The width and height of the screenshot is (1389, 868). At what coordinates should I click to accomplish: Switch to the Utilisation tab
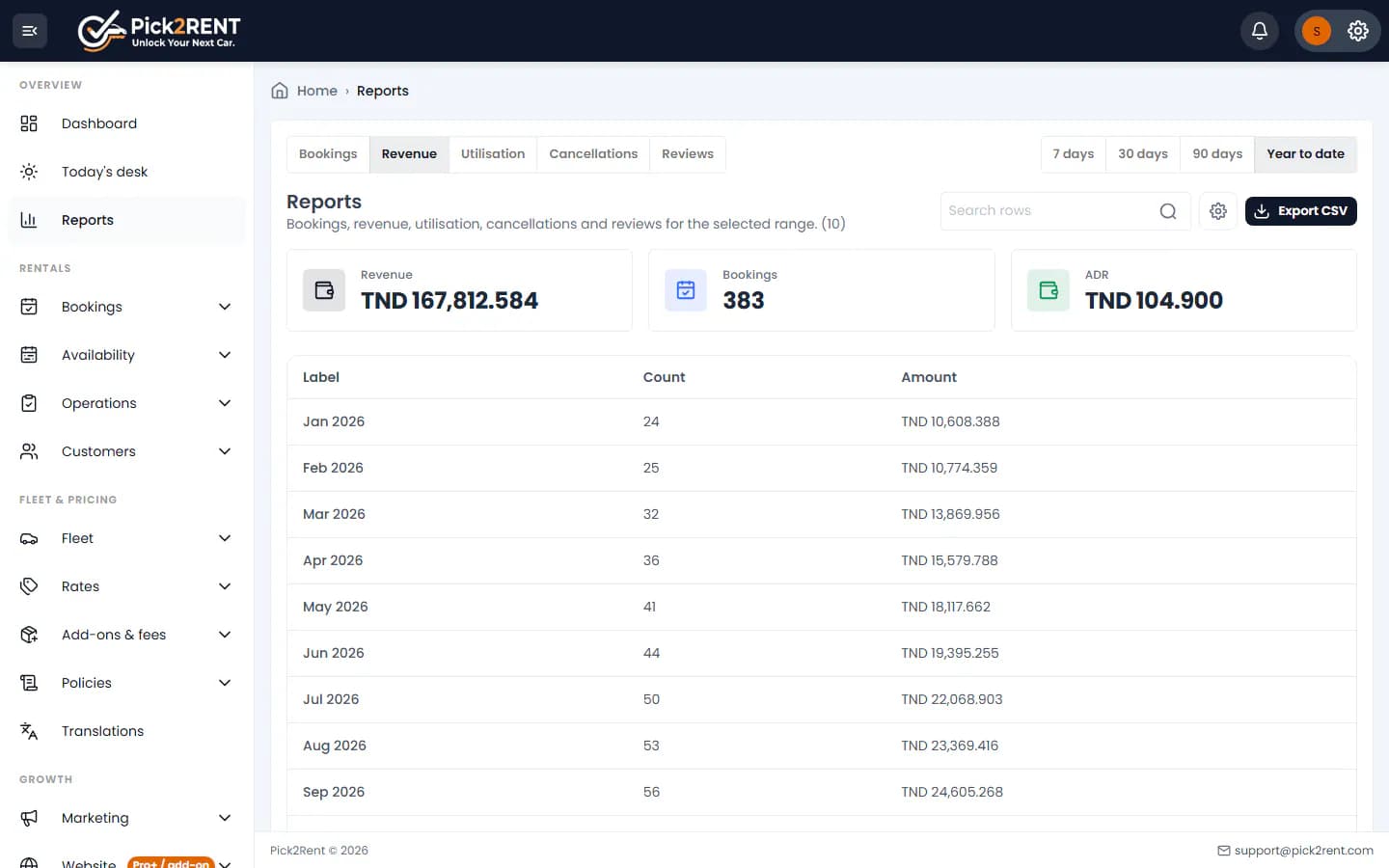click(x=493, y=154)
